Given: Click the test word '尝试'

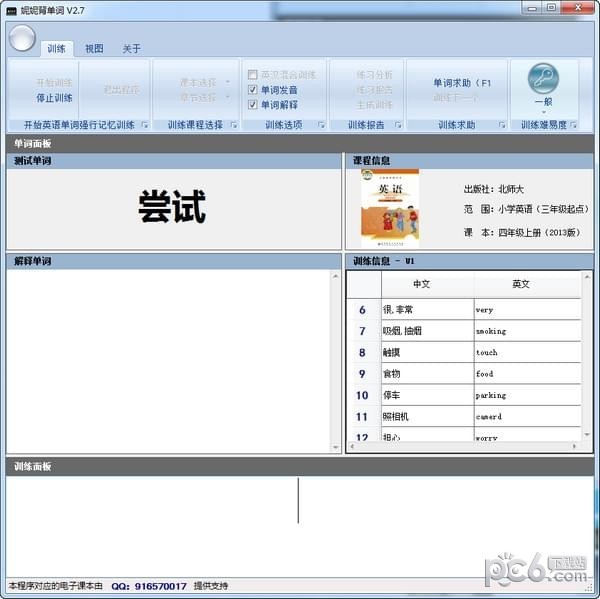Looking at the screenshot, I should point(172,207).
